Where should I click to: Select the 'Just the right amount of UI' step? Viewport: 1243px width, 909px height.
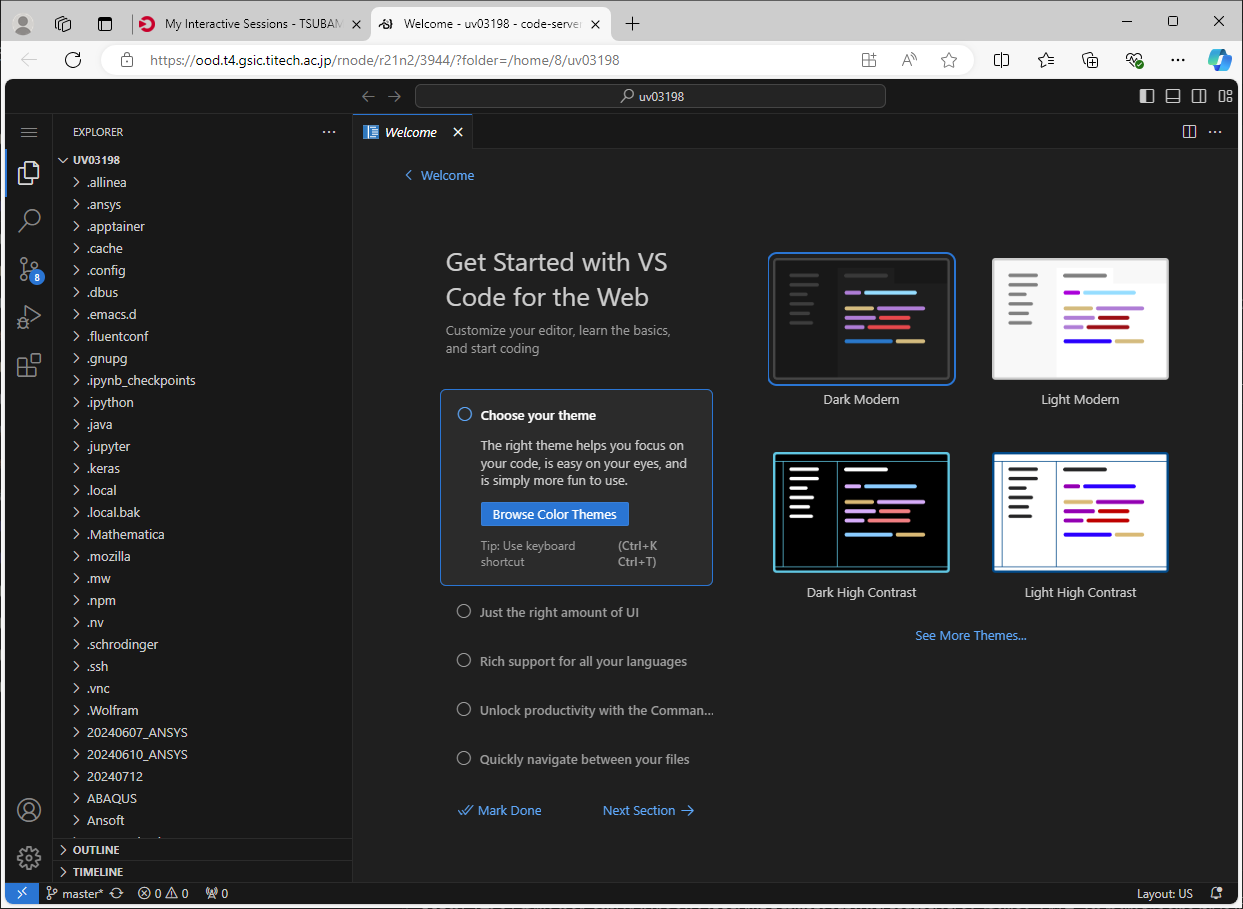pyautogui.click(x=558, y=612)
